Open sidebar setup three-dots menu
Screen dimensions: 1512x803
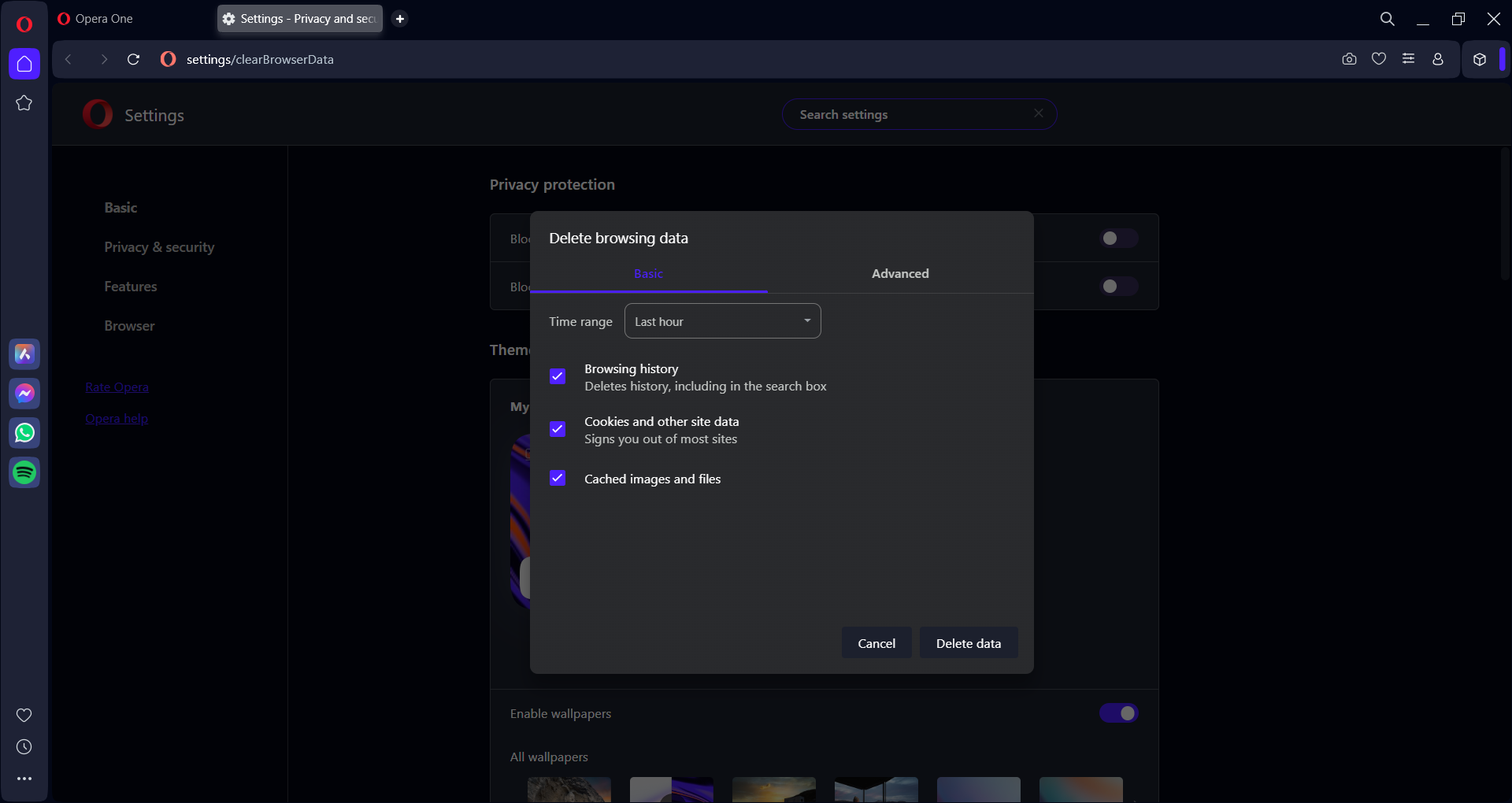tap(24, 779)
